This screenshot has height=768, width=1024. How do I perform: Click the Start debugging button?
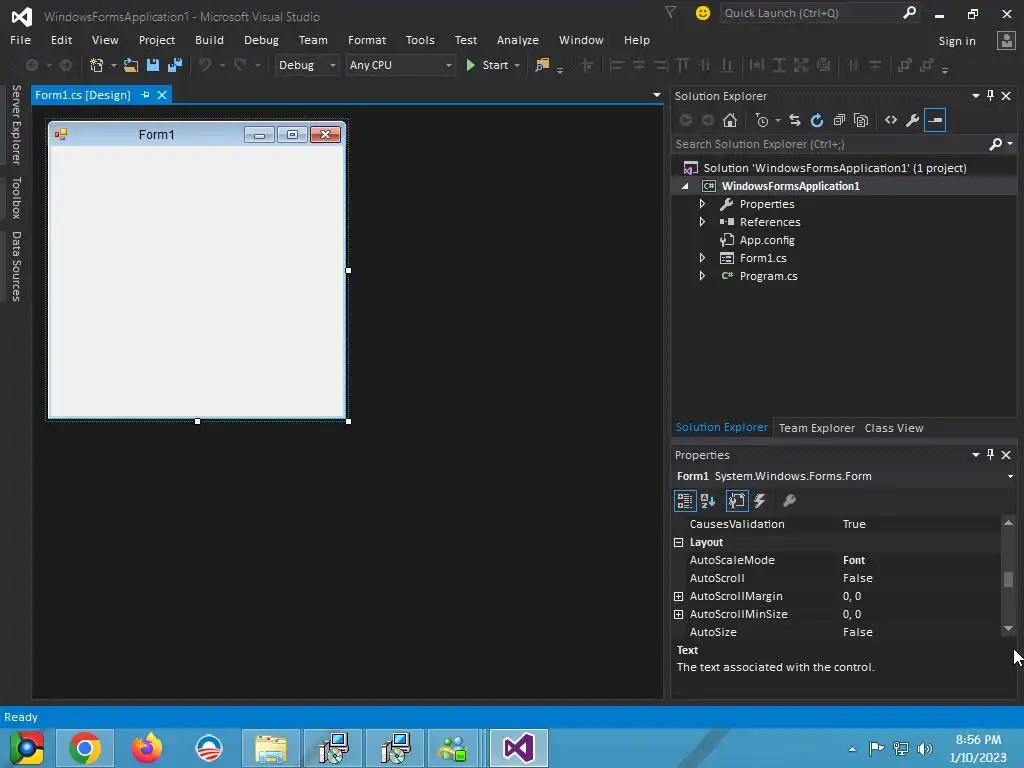click(x=488, y=65)
